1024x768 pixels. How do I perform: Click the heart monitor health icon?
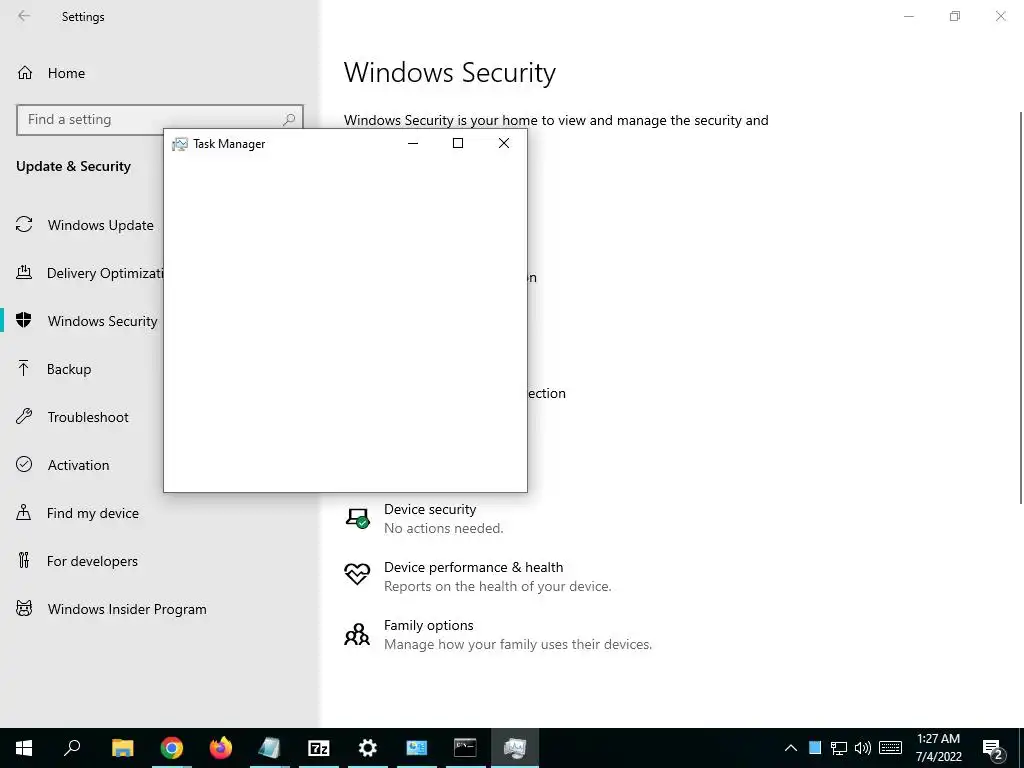tap(357, 574)
